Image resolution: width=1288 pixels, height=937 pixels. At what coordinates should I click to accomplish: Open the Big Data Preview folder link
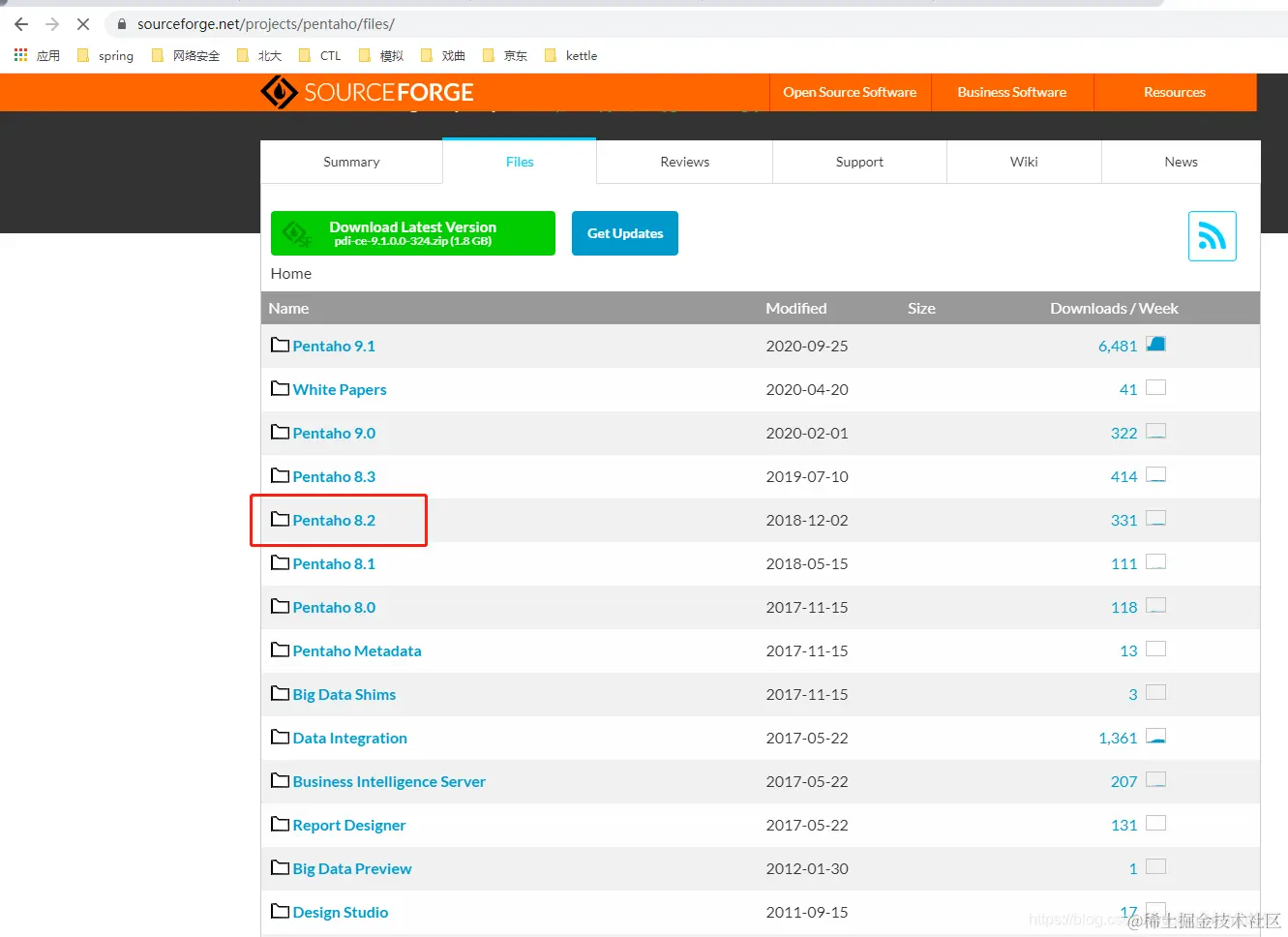pyautogui.click(x=352, y=868)
